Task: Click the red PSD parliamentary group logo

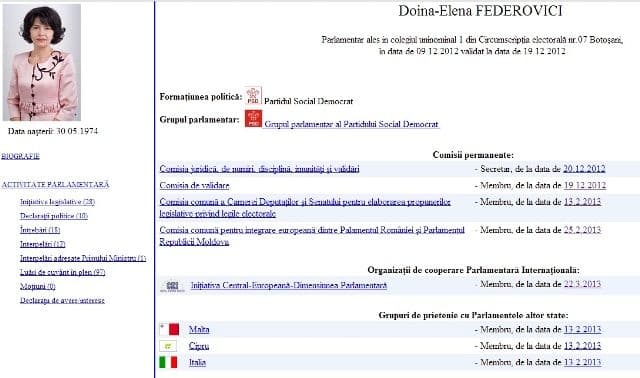Action: coord(253,118)
